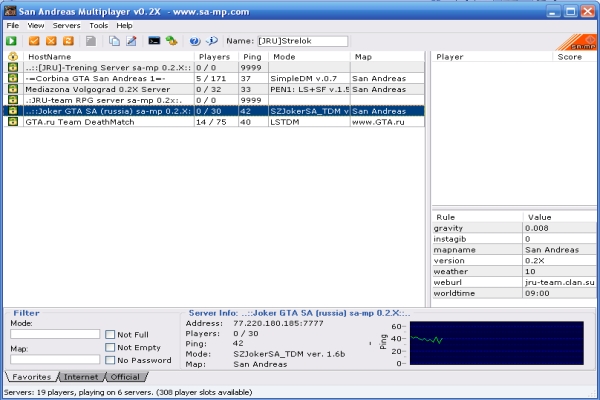
Task: Select the Corbina GTA San Andreas 1 server
Action: coord(214,78)
